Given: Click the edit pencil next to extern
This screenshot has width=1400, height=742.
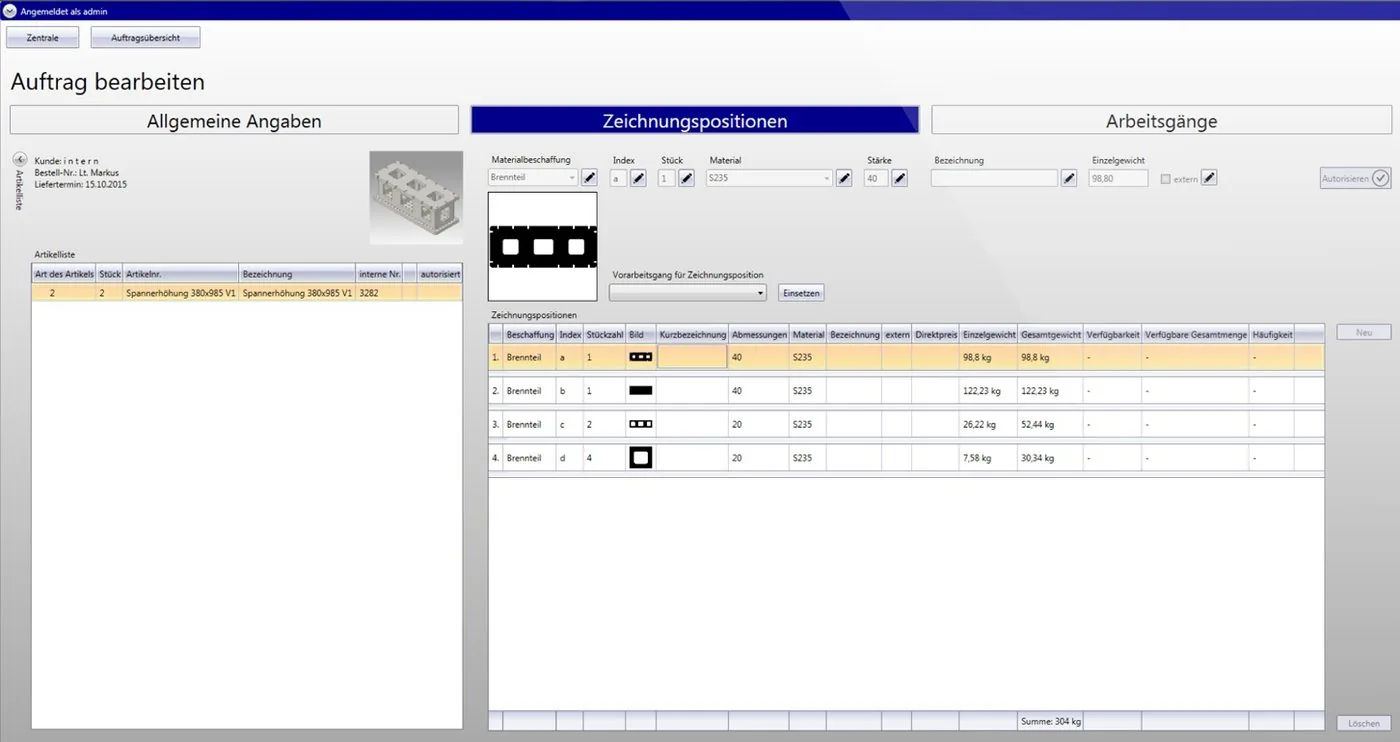Looking at the screenshot, I should tap(1209, 178).
